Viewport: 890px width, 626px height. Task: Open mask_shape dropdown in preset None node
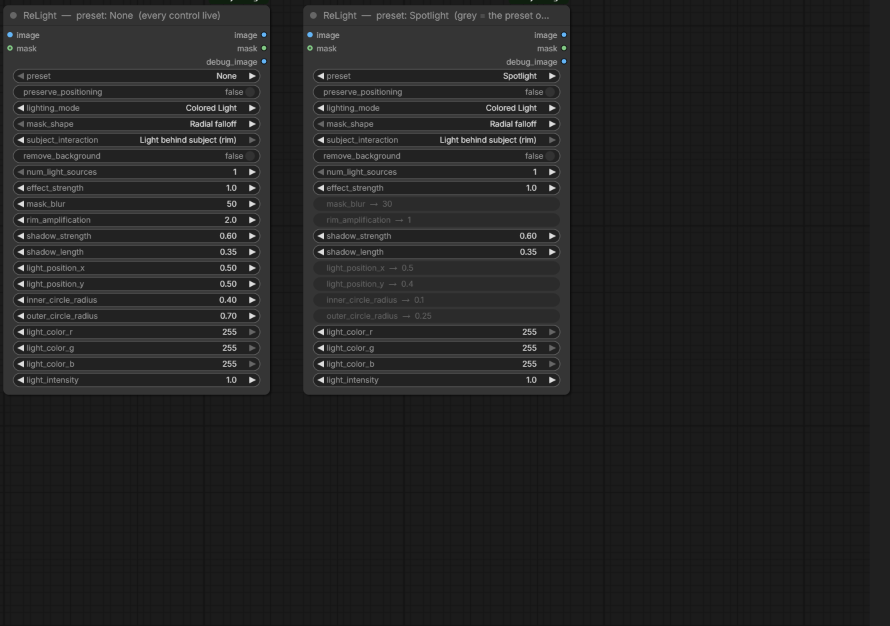coord(136,124)
